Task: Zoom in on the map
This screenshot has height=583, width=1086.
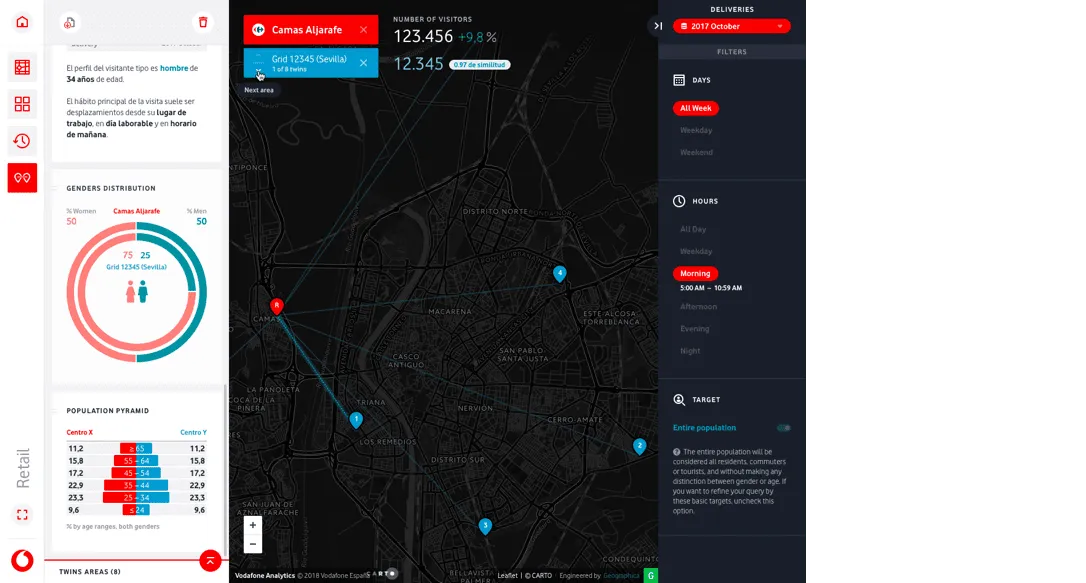Action: [253, 525]
